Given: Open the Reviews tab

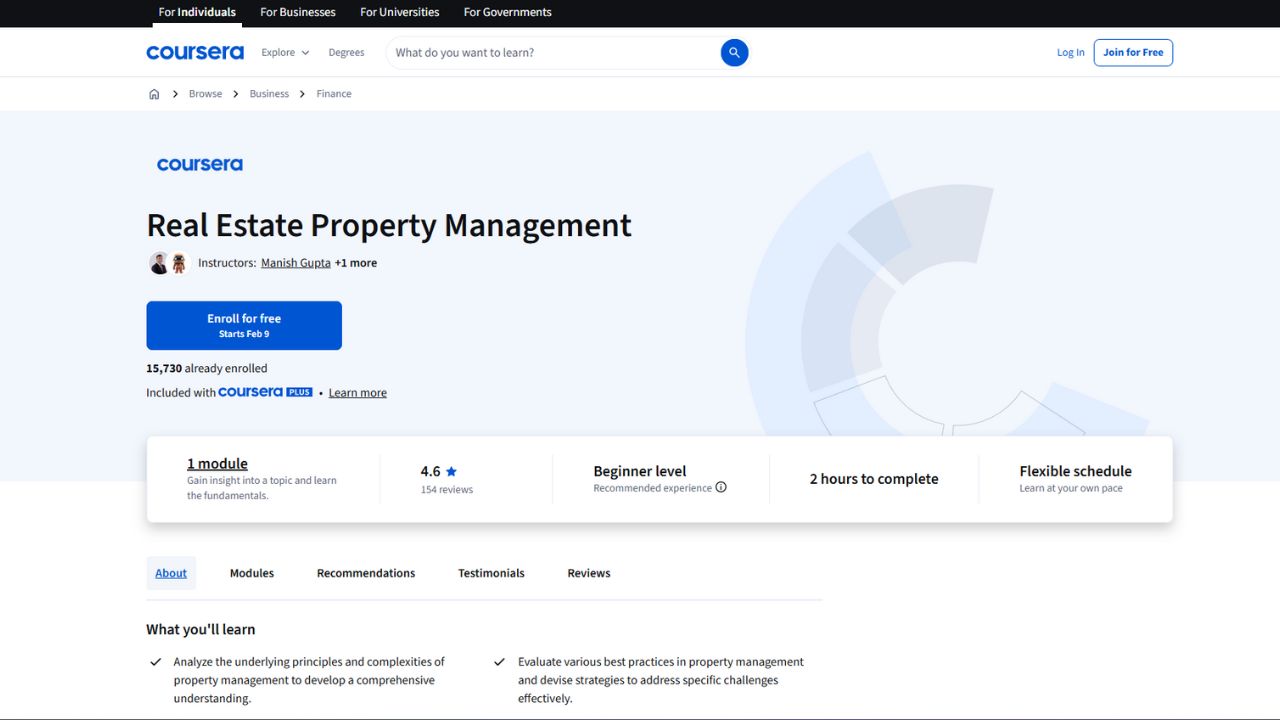Looking at the screenshot, I should click(x=588, y=572).
